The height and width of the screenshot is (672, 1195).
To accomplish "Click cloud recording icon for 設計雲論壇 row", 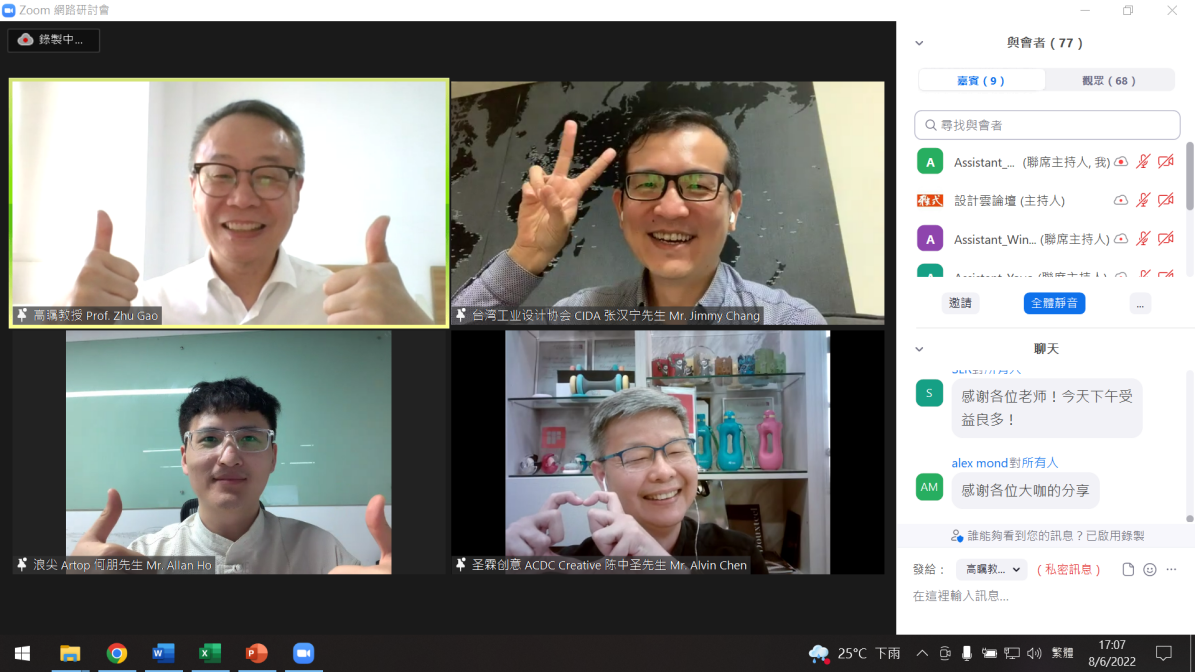I will pos(1120,200).
